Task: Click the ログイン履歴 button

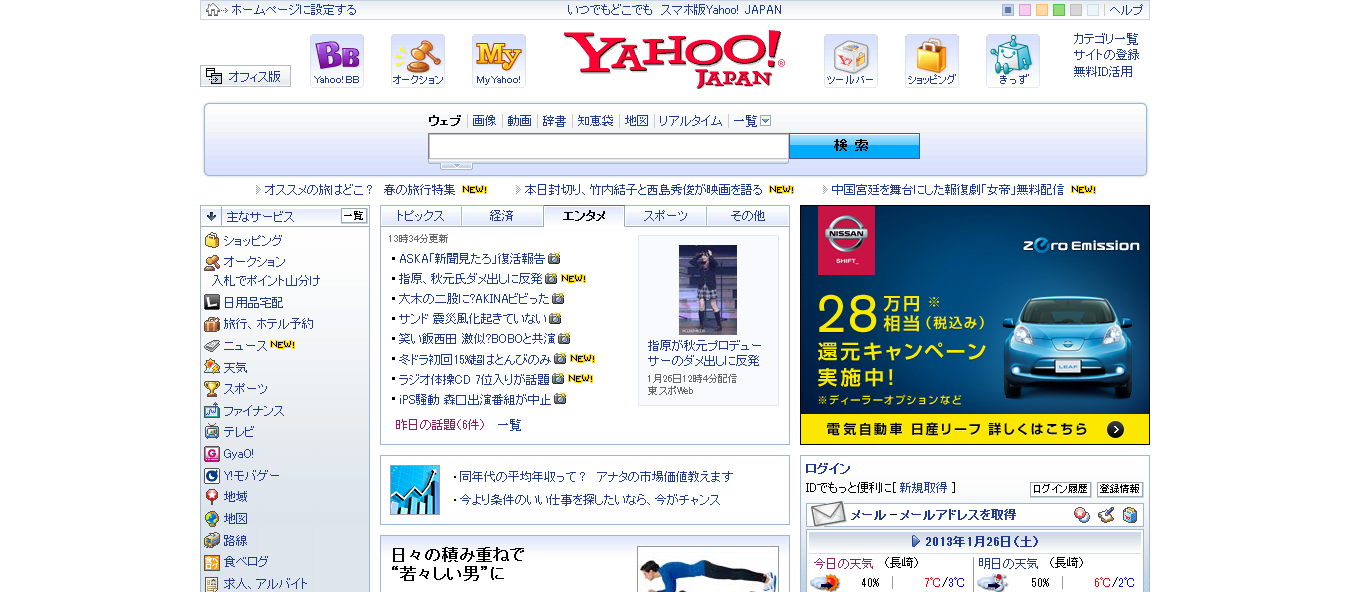Action: click(x=1060, y=489)
